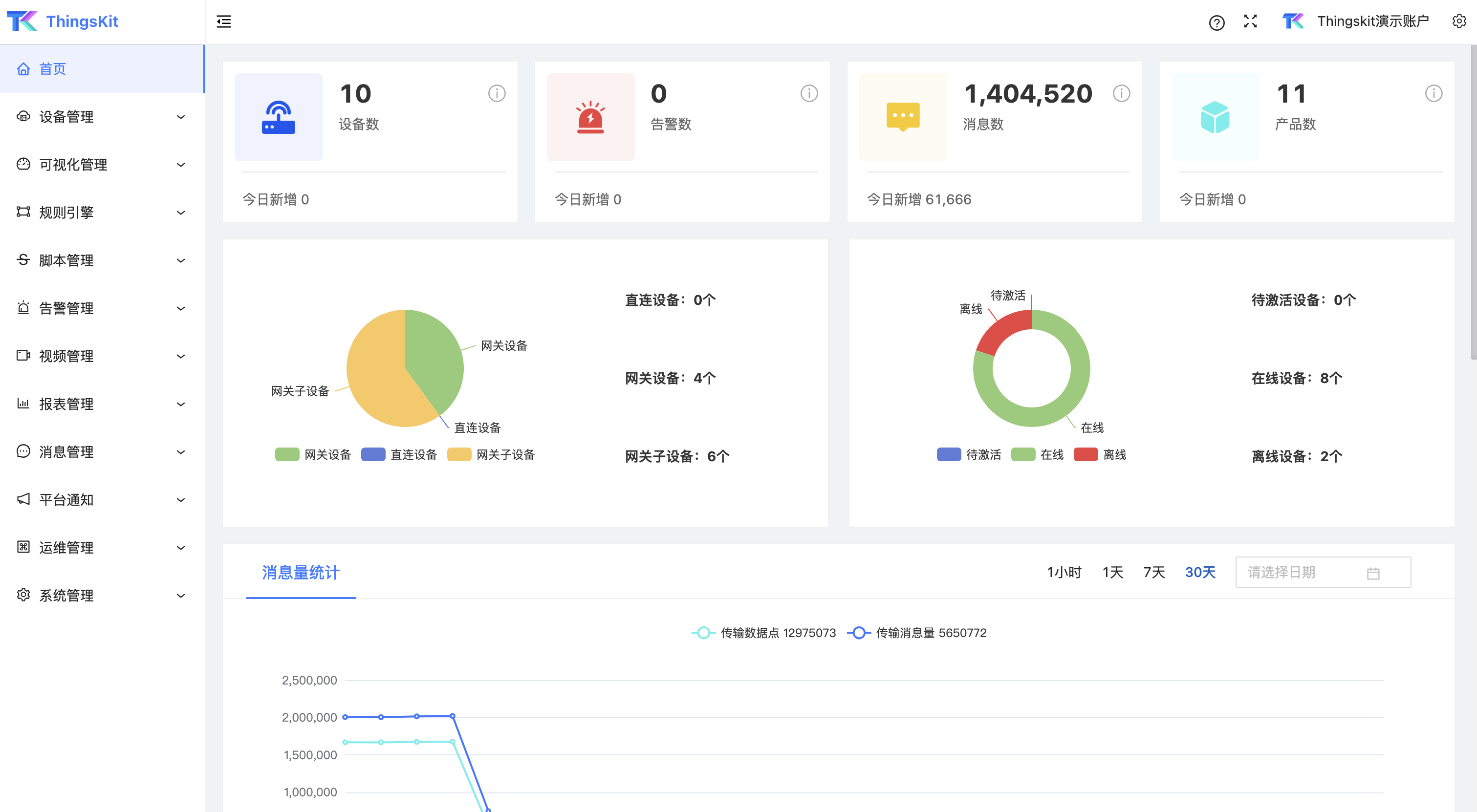Image resolution: width=1477 pixels, height=812 pixels.
Task: Click the info icon on the 消息数 card
Action: click(x=1122, y=93)
